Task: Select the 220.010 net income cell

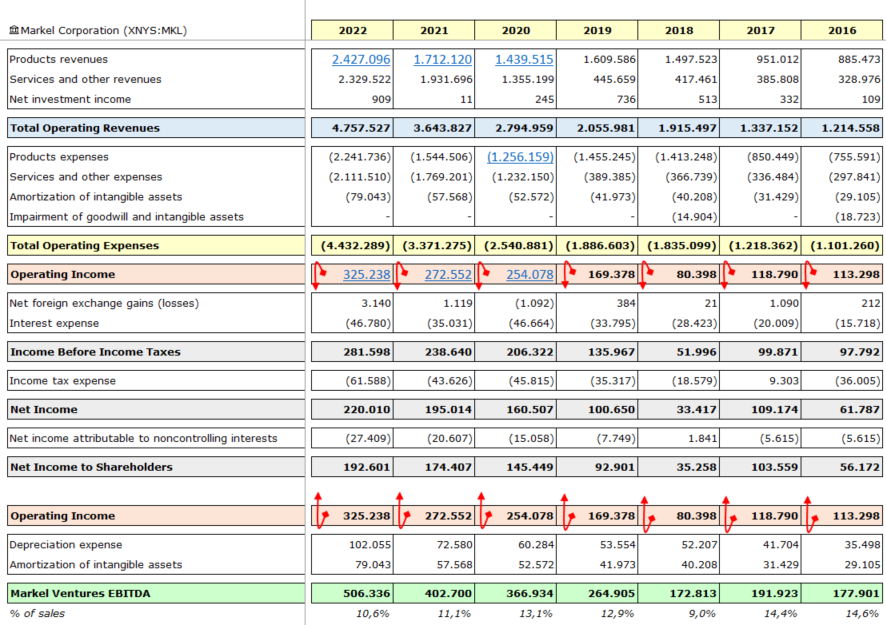Action: pos(353,409)
